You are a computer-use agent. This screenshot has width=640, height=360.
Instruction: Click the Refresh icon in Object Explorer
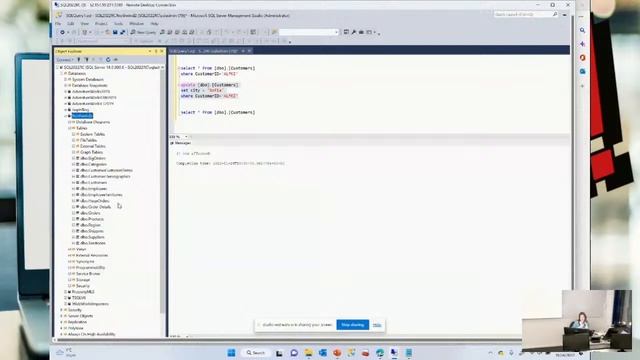108,60
